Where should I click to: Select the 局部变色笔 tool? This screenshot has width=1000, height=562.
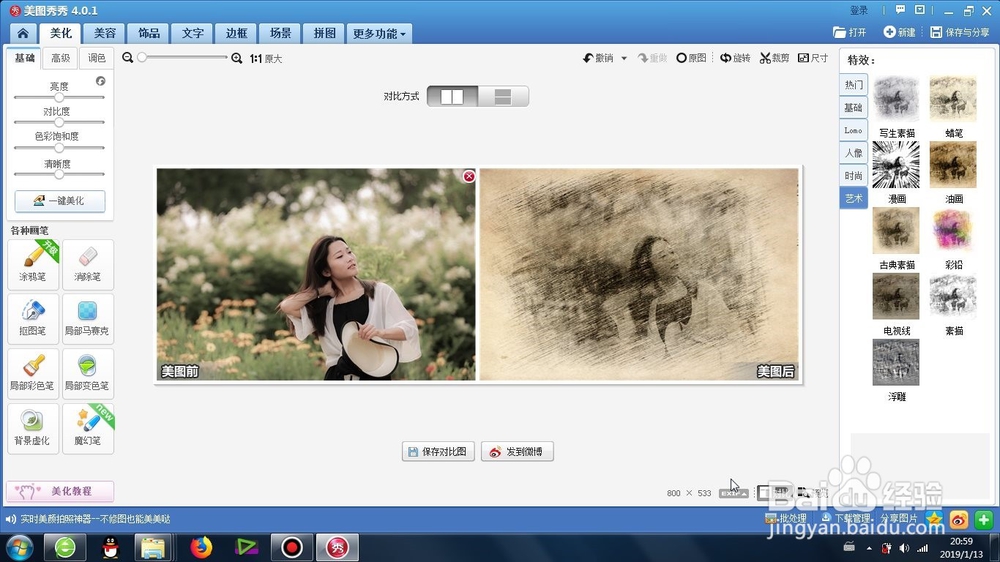point(88,373)
